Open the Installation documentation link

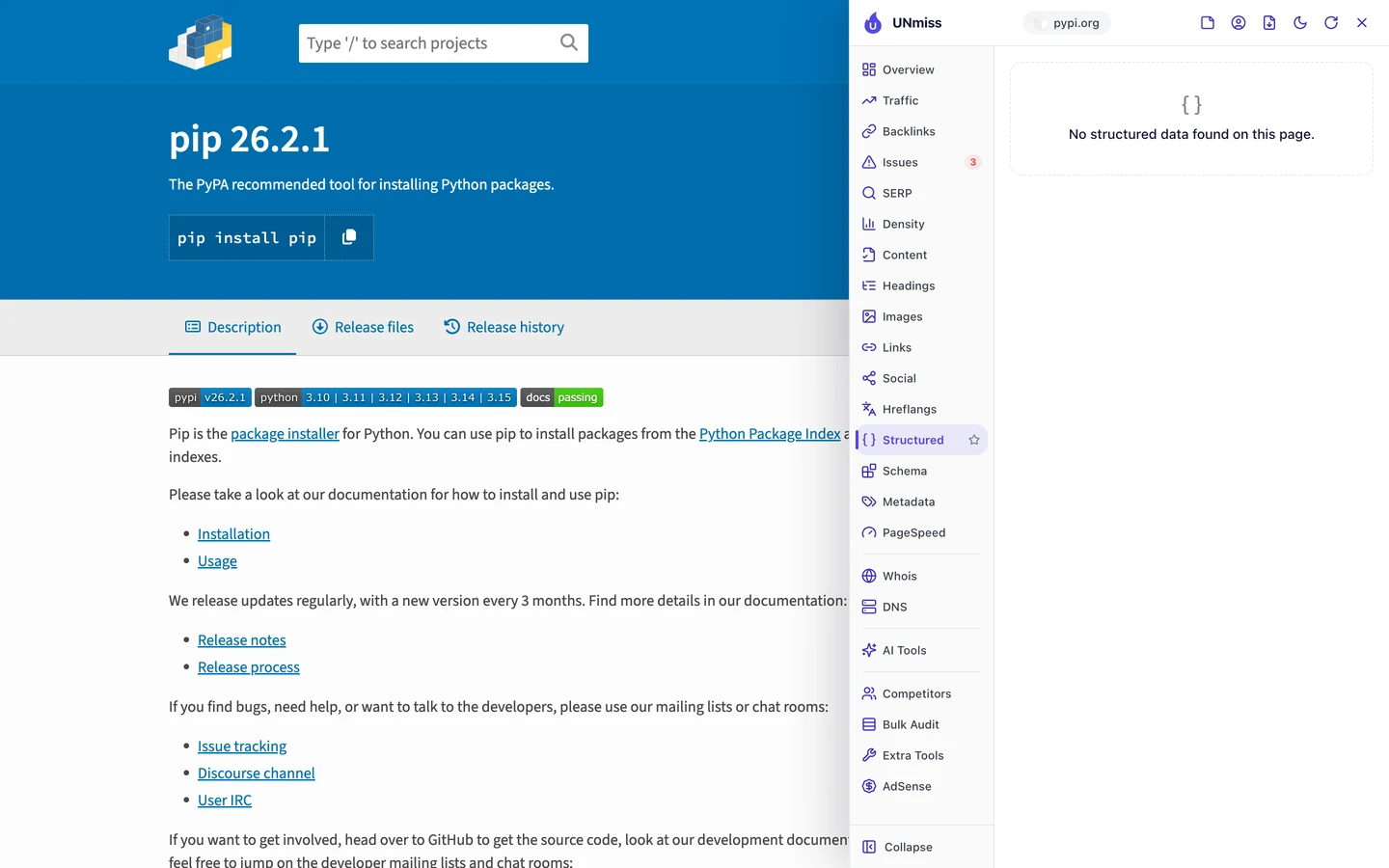tap(233, 534)
